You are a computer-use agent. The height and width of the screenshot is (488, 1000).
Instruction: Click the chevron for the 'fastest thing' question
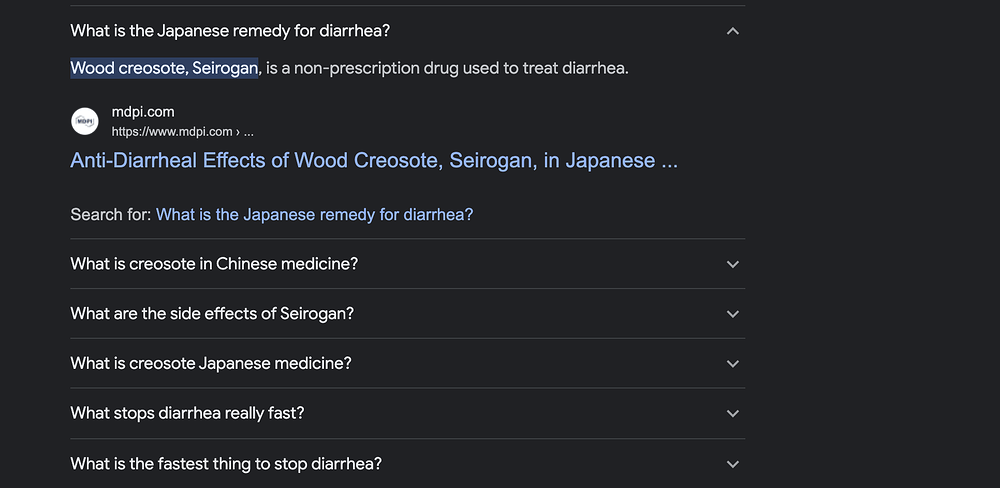733,464
